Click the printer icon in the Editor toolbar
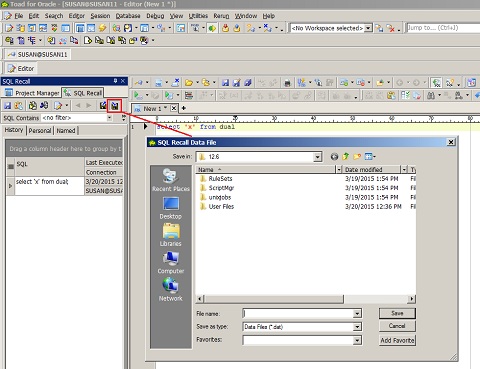 pyautogui.click(x=287, y=82)
